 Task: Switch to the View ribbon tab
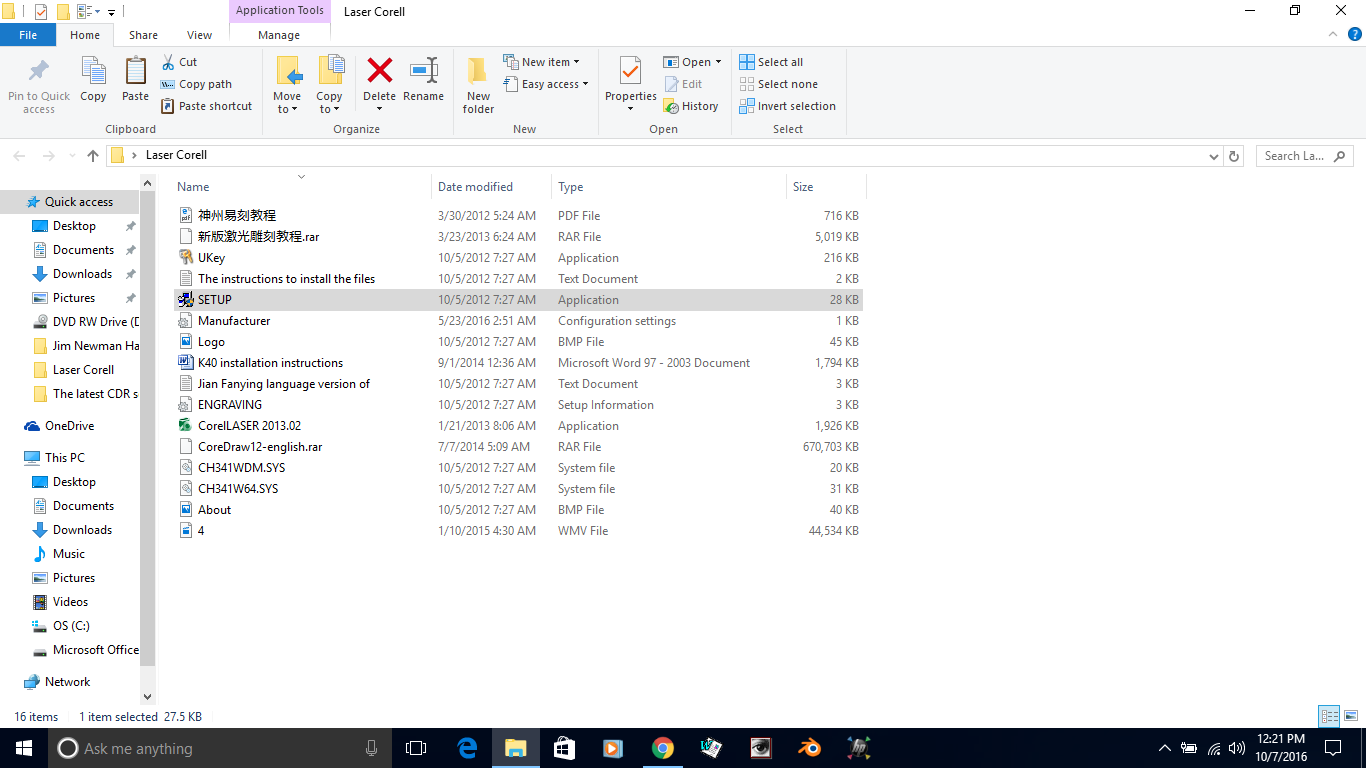199,35
